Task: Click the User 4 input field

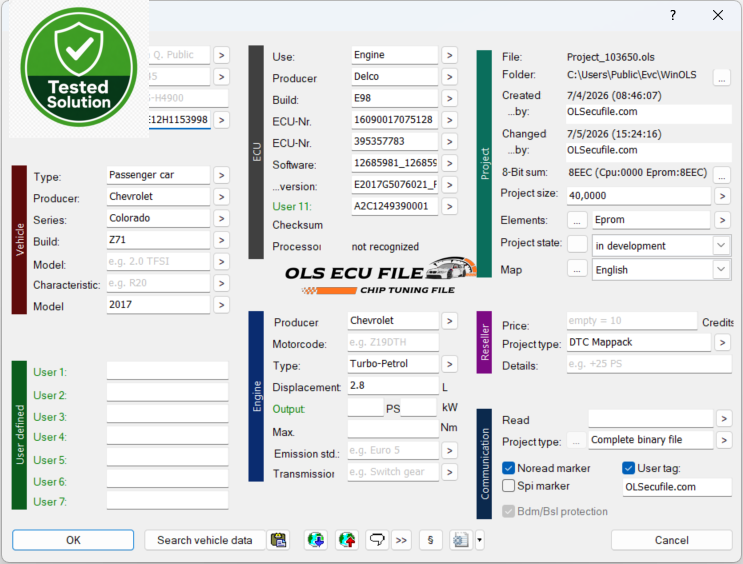Action: 167,436
